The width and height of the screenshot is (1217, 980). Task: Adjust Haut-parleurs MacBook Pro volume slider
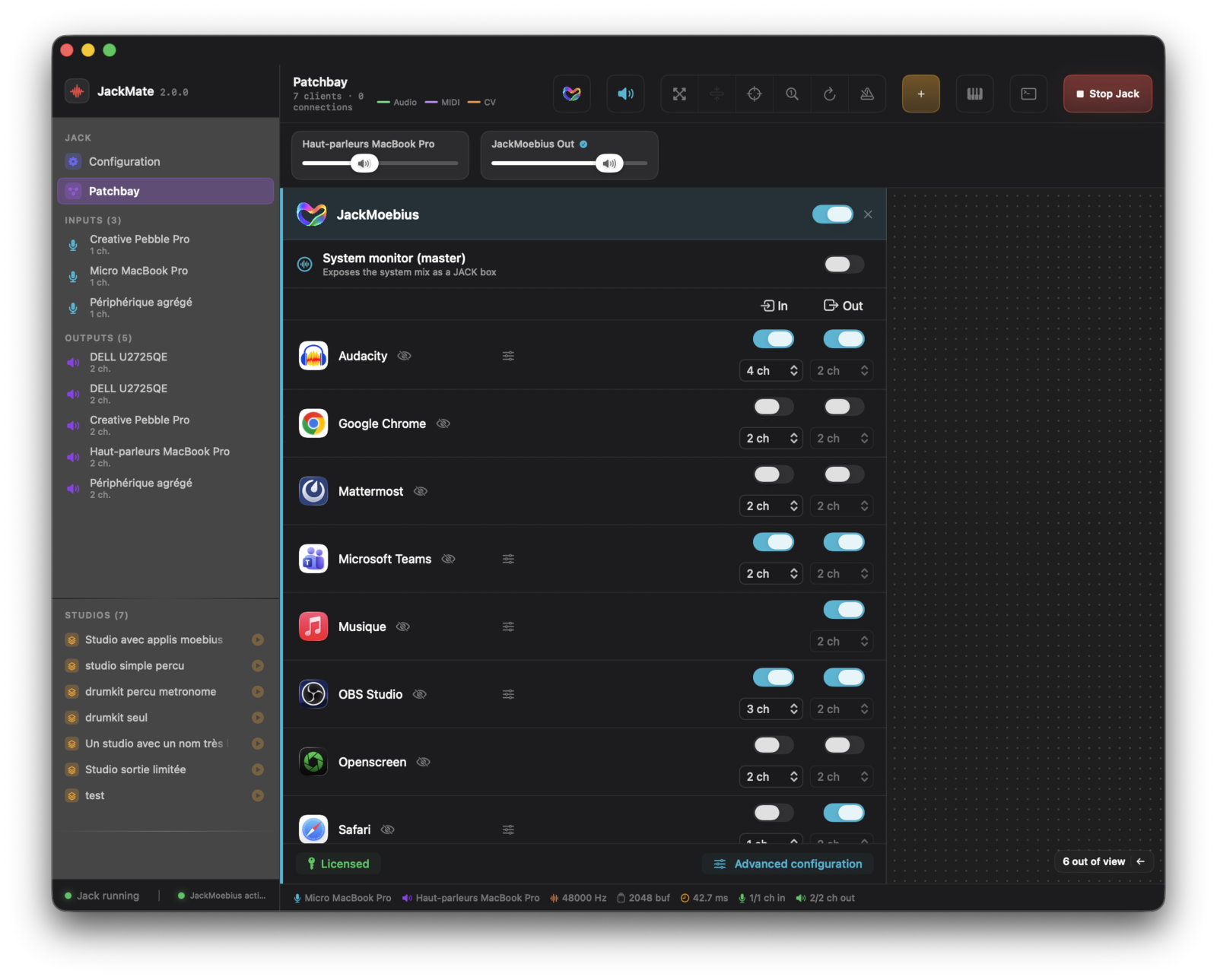pyautogui.click(x=380, y=163)
